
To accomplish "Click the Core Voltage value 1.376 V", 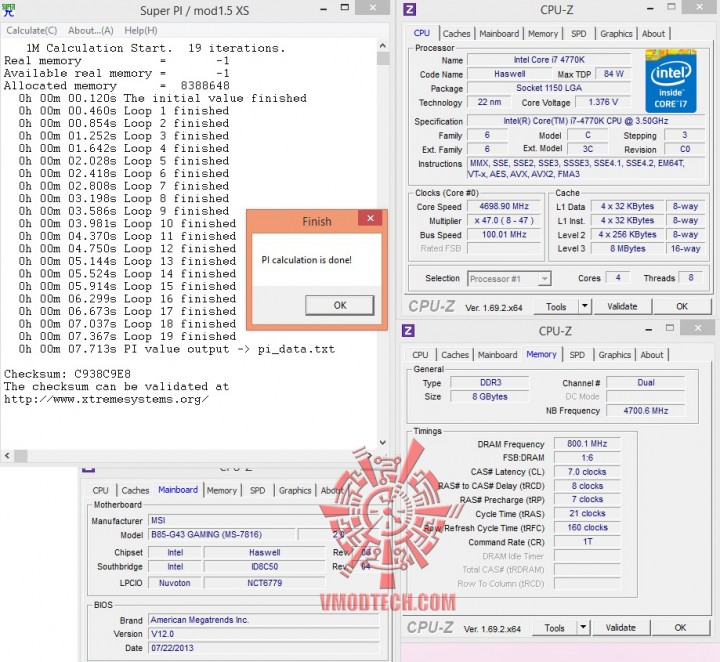I will [603, 102].
